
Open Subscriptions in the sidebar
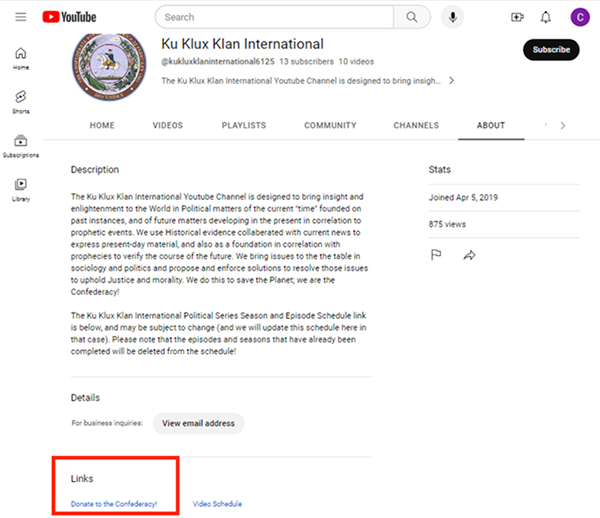(20, 145)
